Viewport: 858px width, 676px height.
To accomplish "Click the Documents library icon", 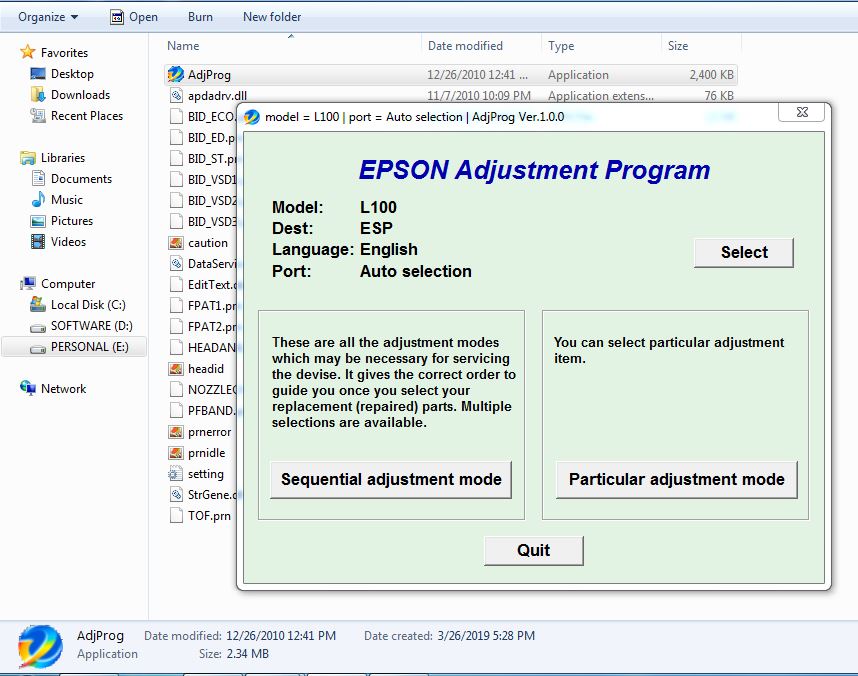I will pos(38,179).
